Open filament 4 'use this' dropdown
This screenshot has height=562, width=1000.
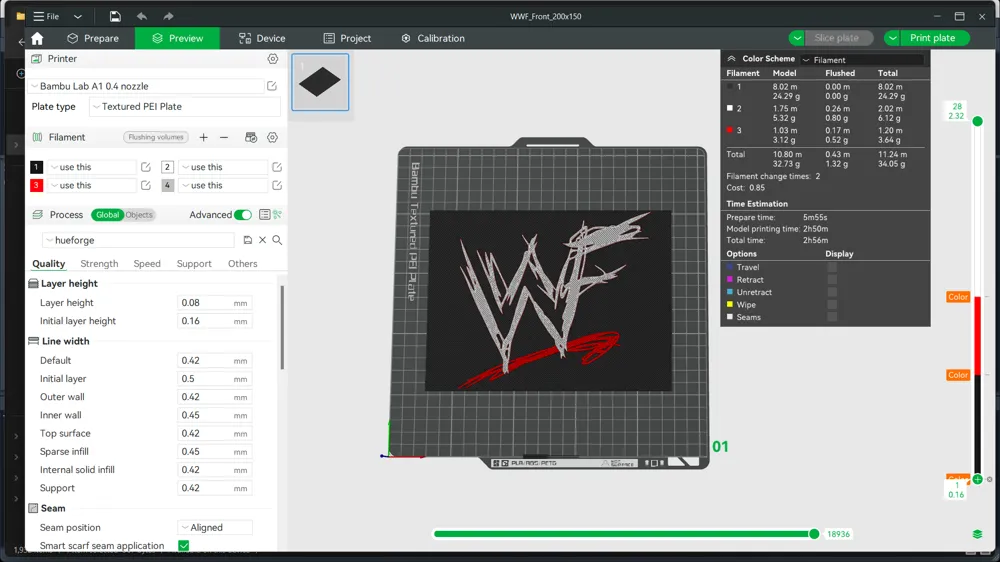[x=223, y=186]
